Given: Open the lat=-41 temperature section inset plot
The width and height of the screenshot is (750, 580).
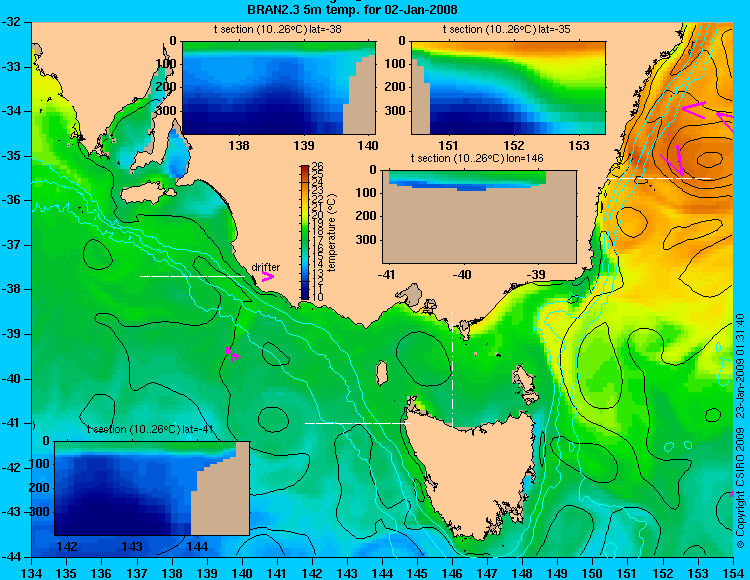Looking at the screenshot, I should coord(152,488).
